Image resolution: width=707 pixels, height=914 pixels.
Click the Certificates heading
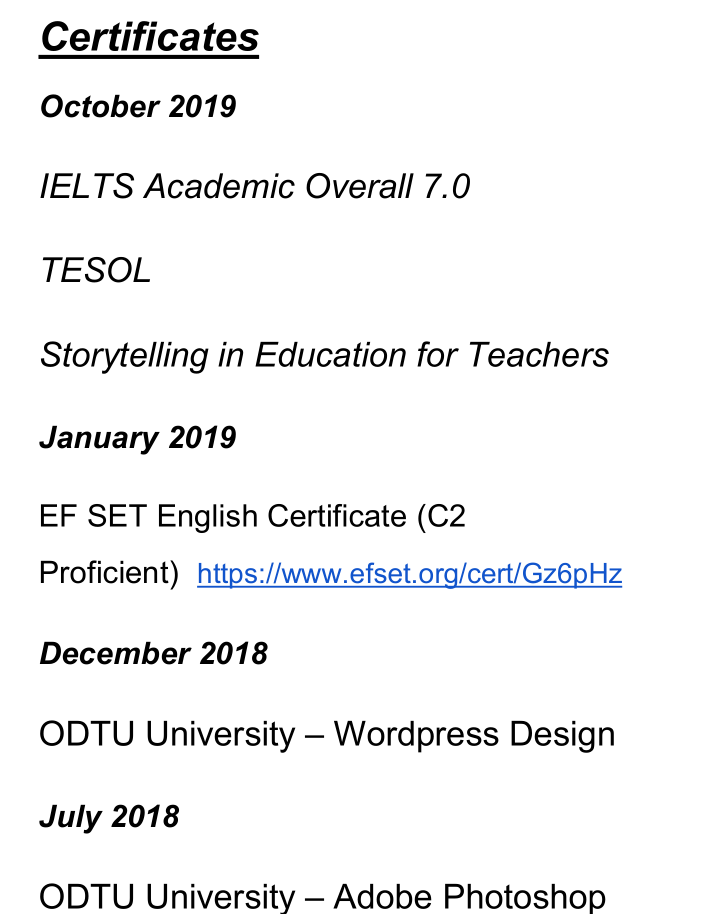(x=149, y=37)
